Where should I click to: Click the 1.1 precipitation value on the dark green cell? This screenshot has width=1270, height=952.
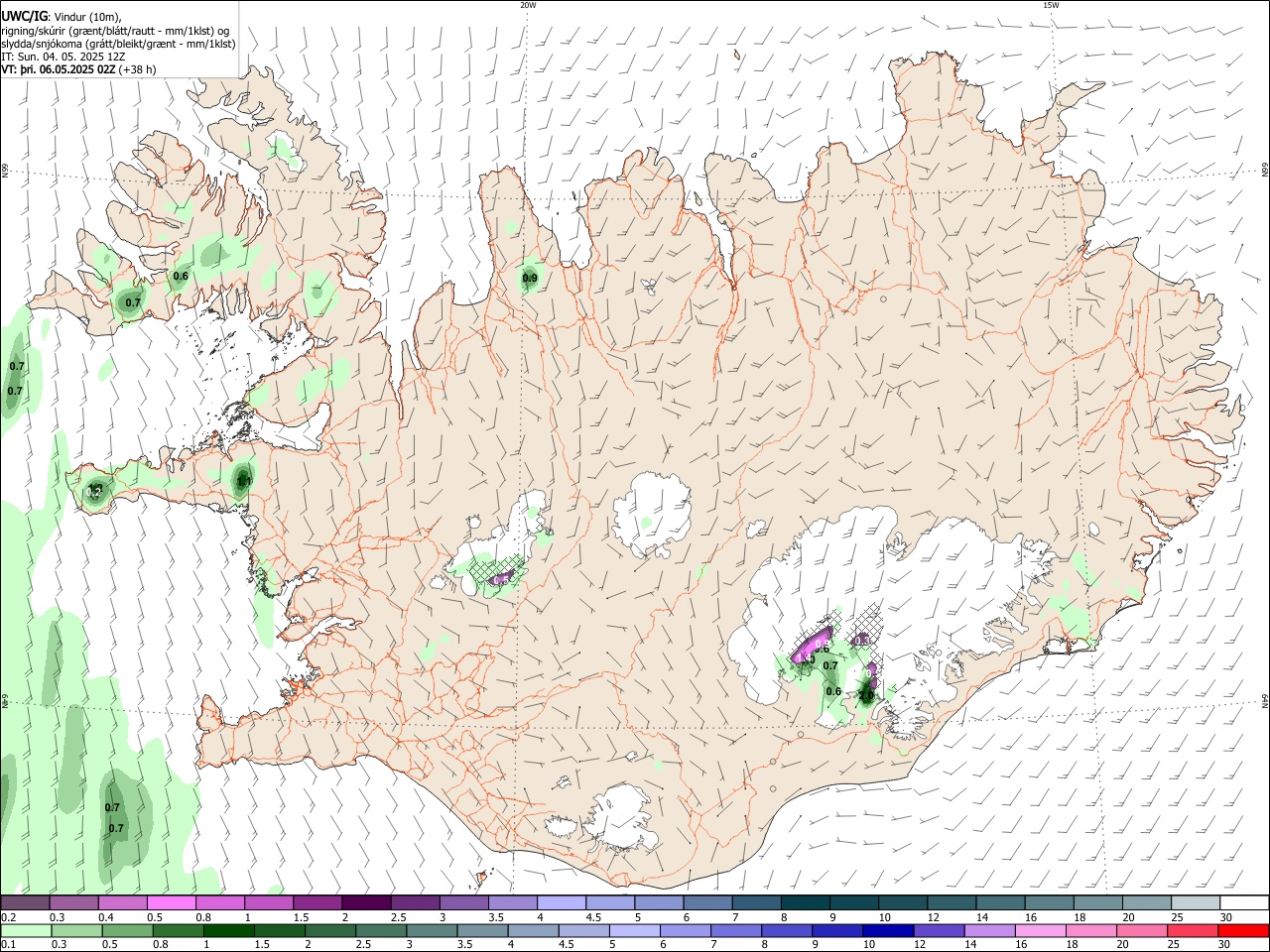tap(244, 482)
